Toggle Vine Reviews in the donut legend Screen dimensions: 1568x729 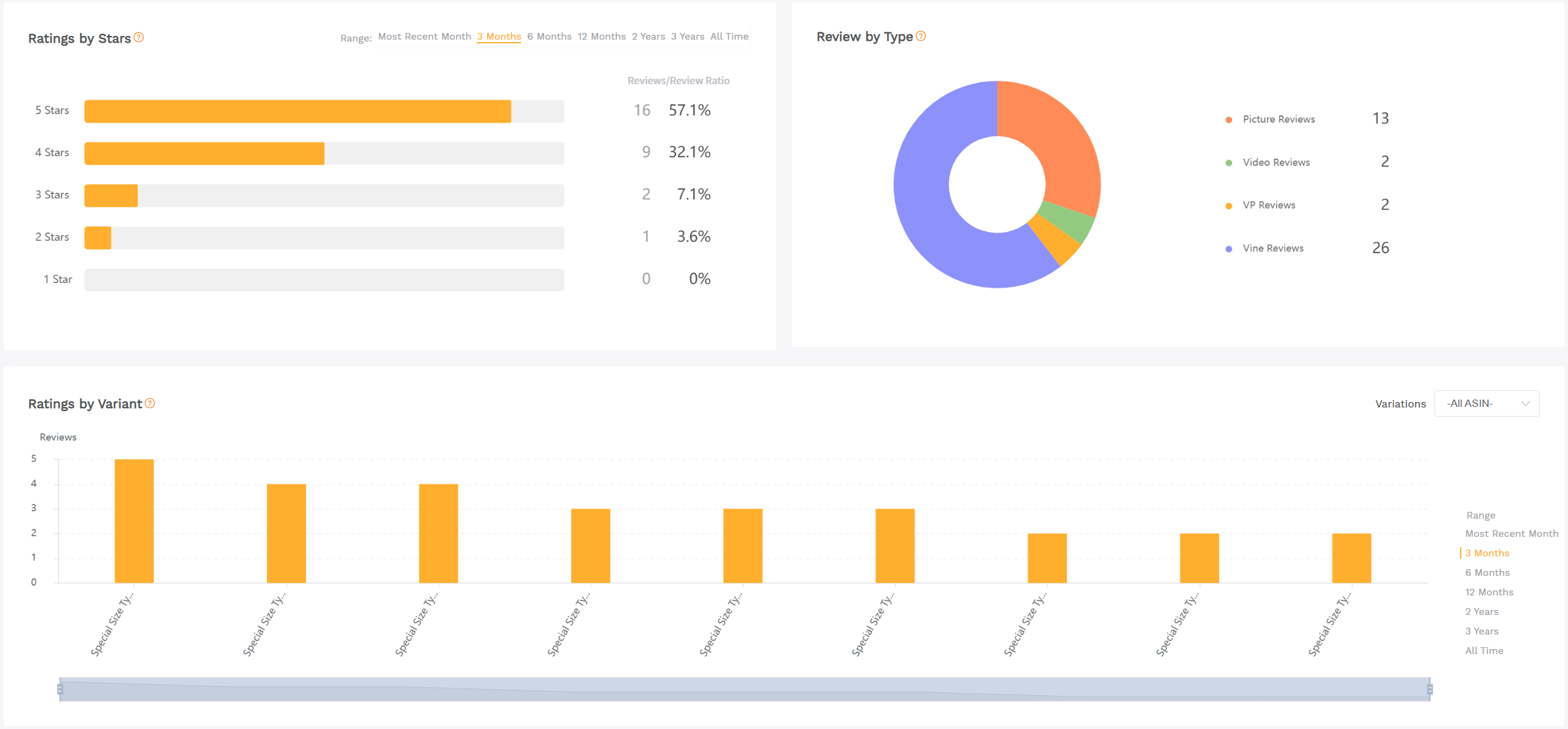1273,248
